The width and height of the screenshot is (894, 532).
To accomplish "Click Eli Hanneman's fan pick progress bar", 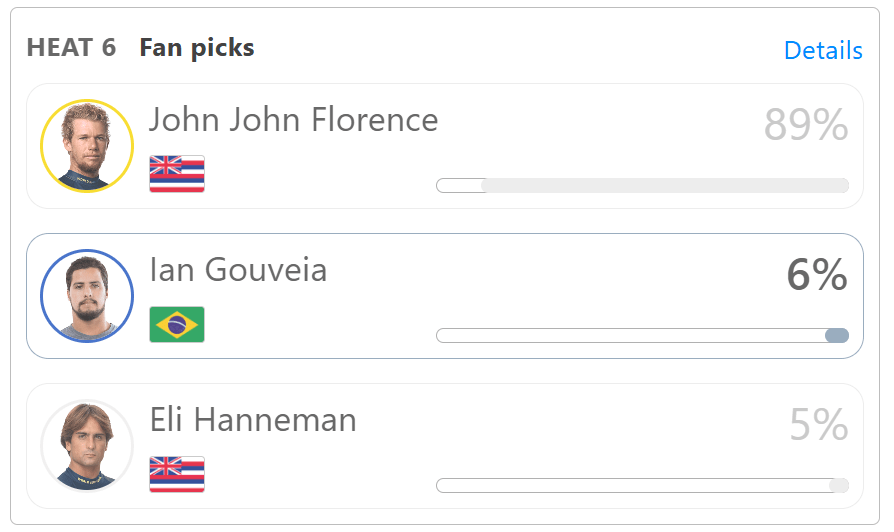I will (x=643, y=485).
